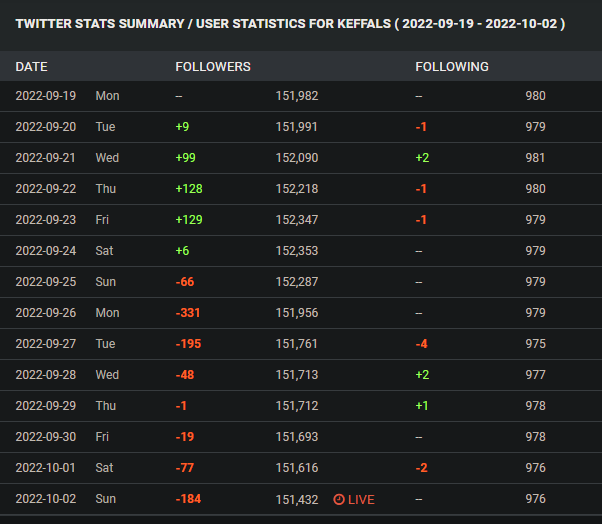Viewport: 602px width, 524px height.
Task: Click the FOLLOWERS column header
Action: pos(213,67)
